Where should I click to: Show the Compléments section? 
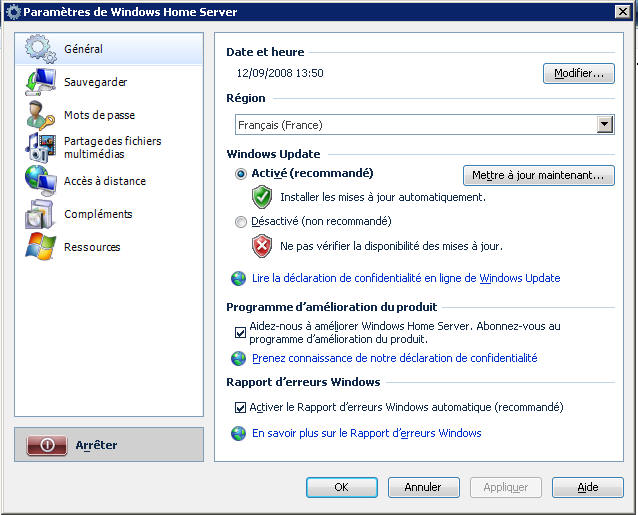coord(109,214)
